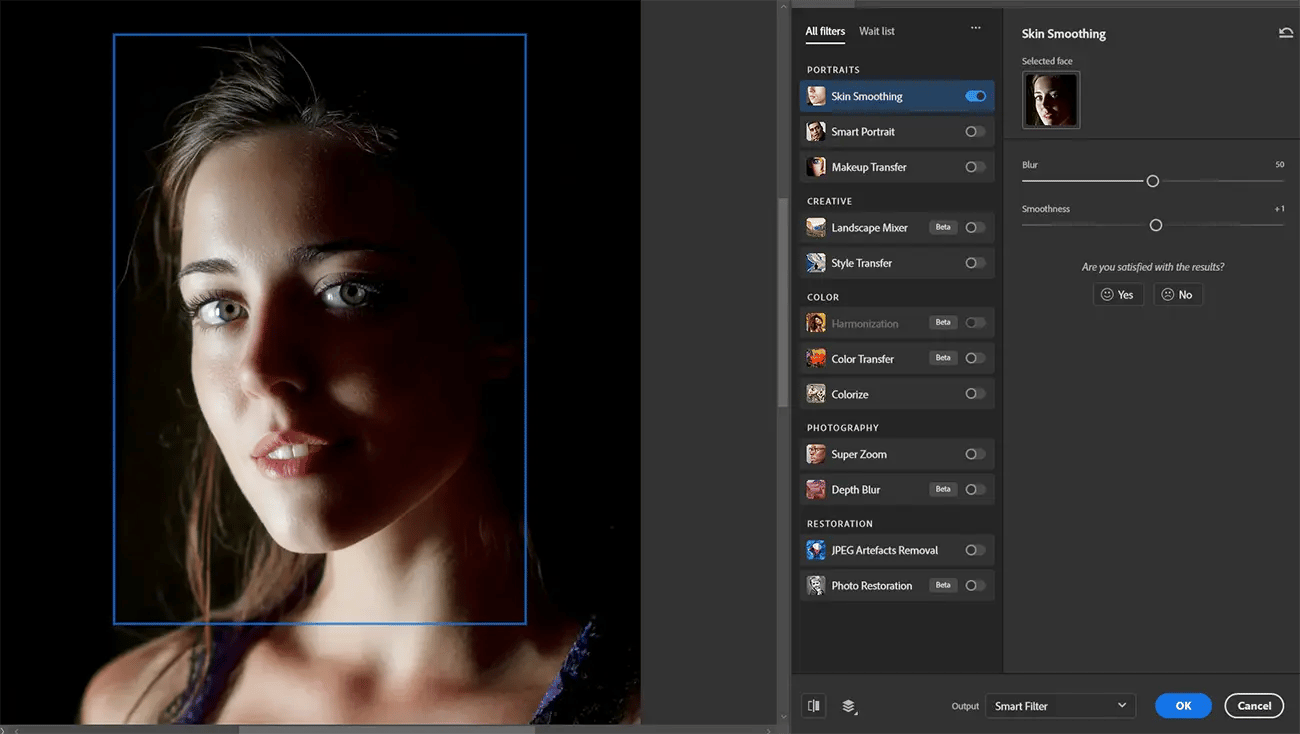The height and width of the screenshot is (734, 1300).
Task: Click the Photo Restoration filter thumbnail icon
Action: [816, 585]
